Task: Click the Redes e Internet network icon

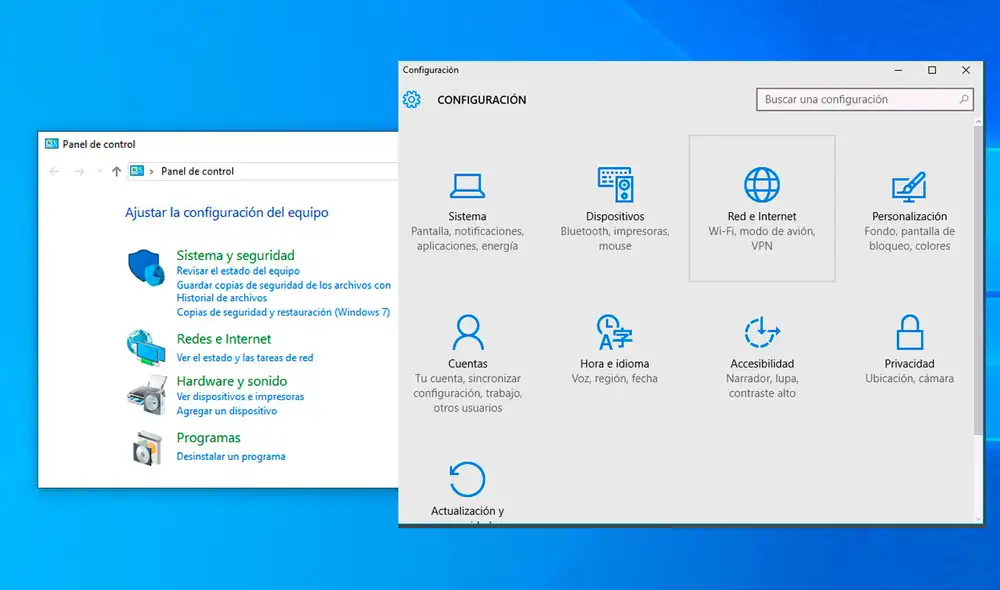Action: click(x=146, y=345)
